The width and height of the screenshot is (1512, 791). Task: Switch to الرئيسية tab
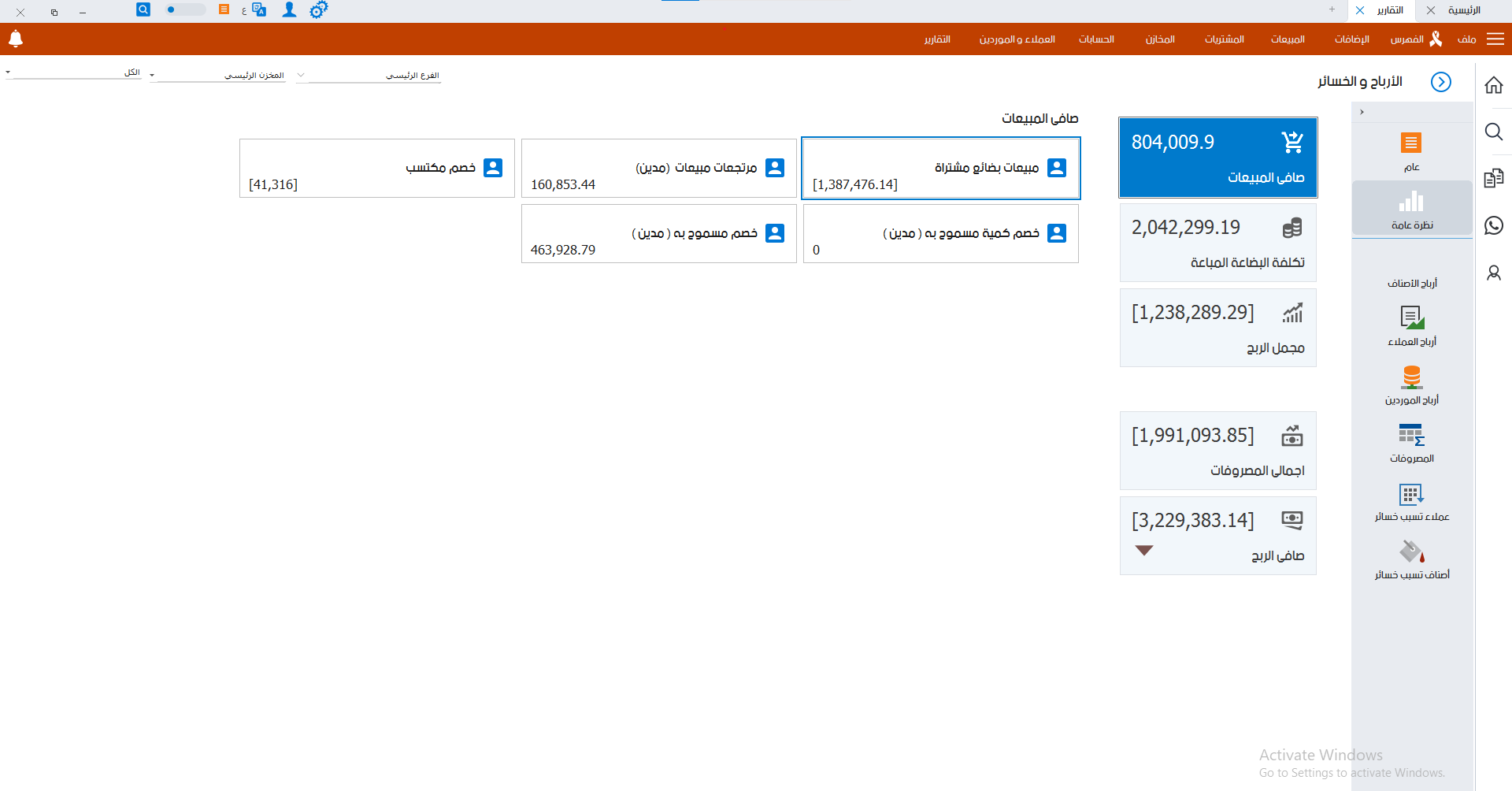(x=1463, y=10)
